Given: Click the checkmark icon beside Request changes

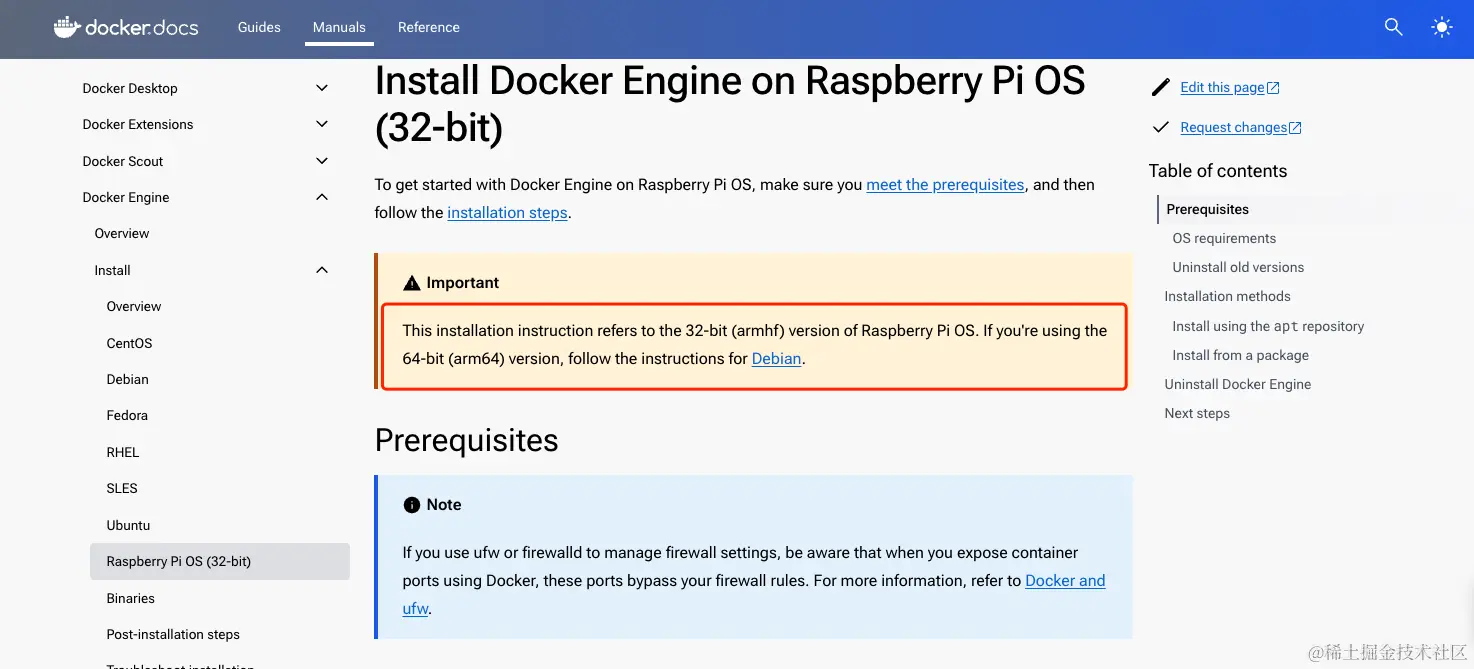Looking at the screenshot, I should click(1160, 127).
